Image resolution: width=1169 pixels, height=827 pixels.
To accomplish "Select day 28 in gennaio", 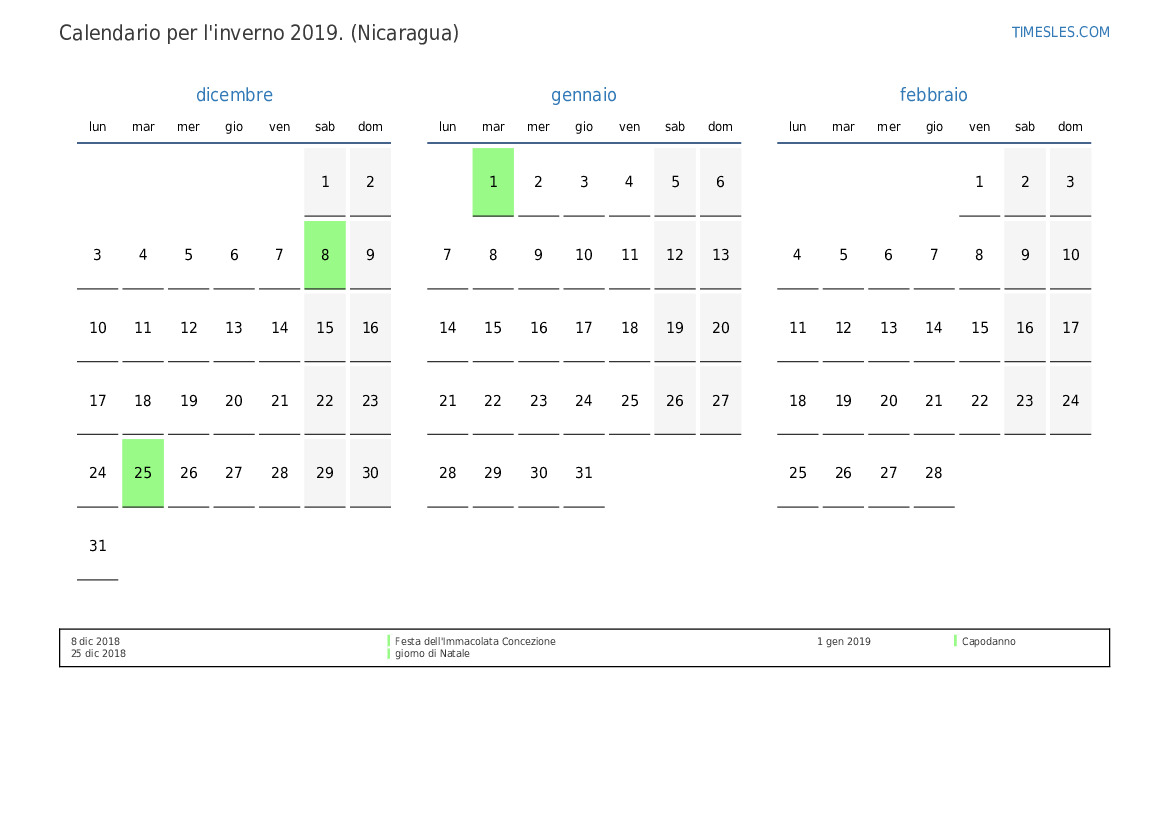I will 447,473.
